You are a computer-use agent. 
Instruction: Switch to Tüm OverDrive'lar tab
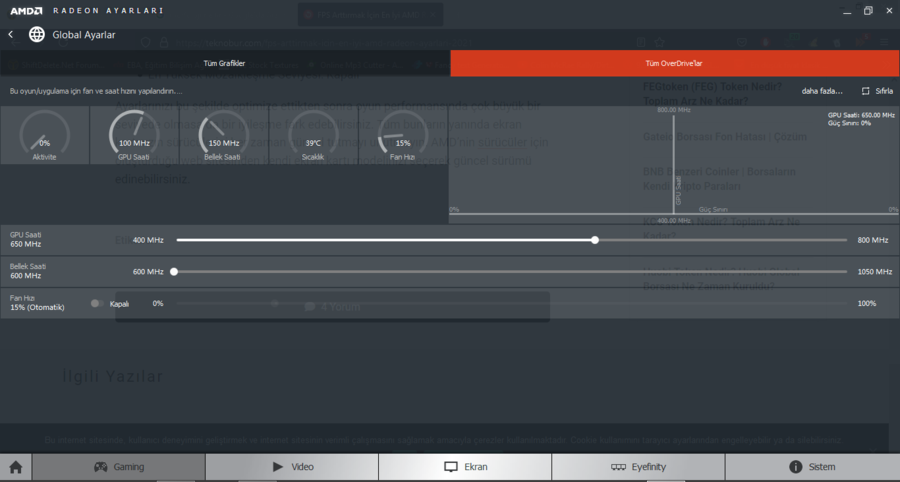(674, 63)
